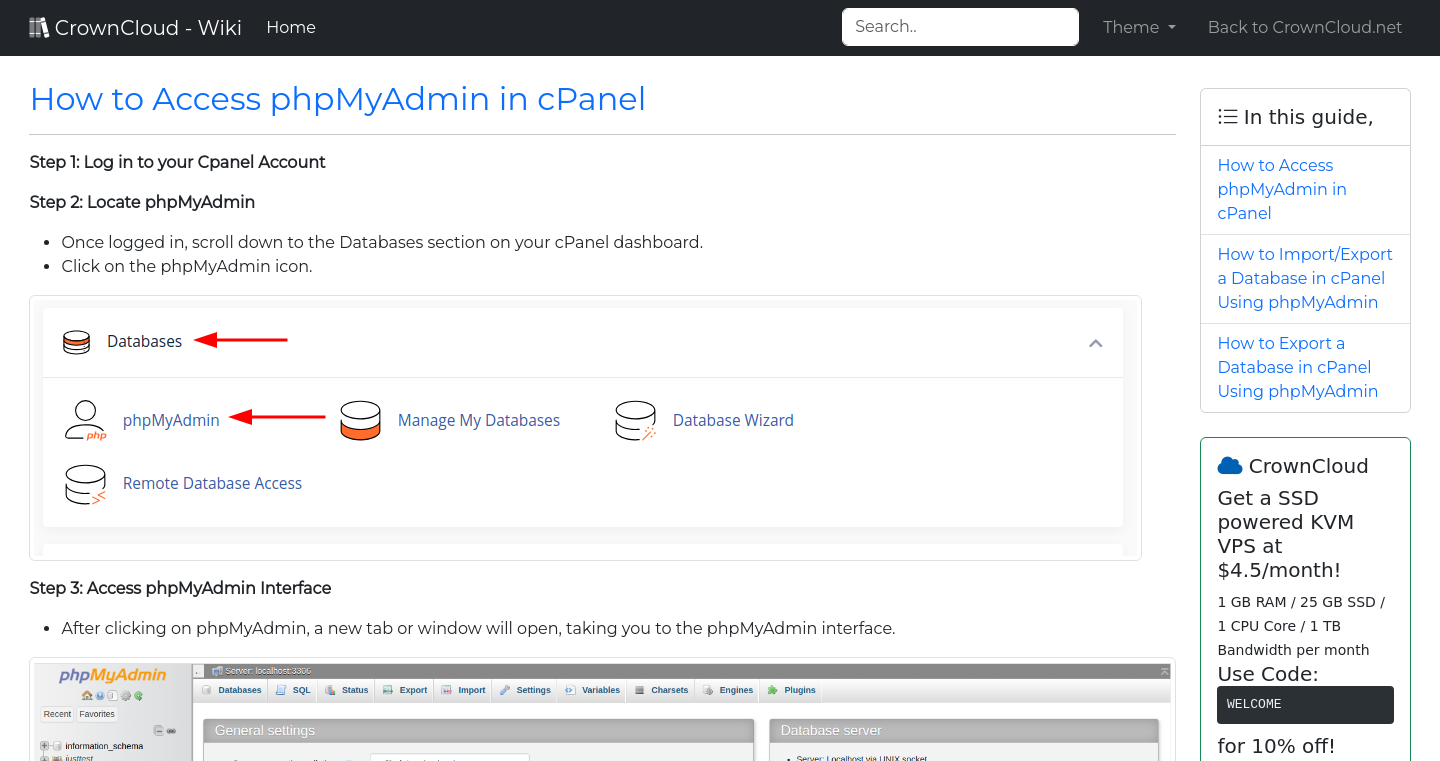Open the CrownCloud - Wiki brand link
The image size is (1440, 761).
[x=136, y=28]
